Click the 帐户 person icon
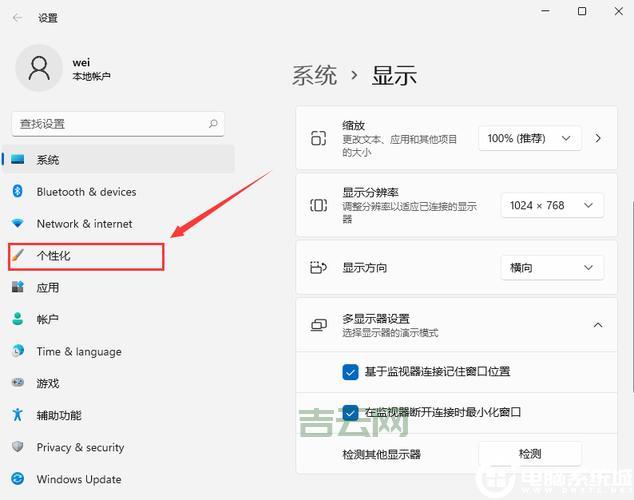 (x=17, y=319)
